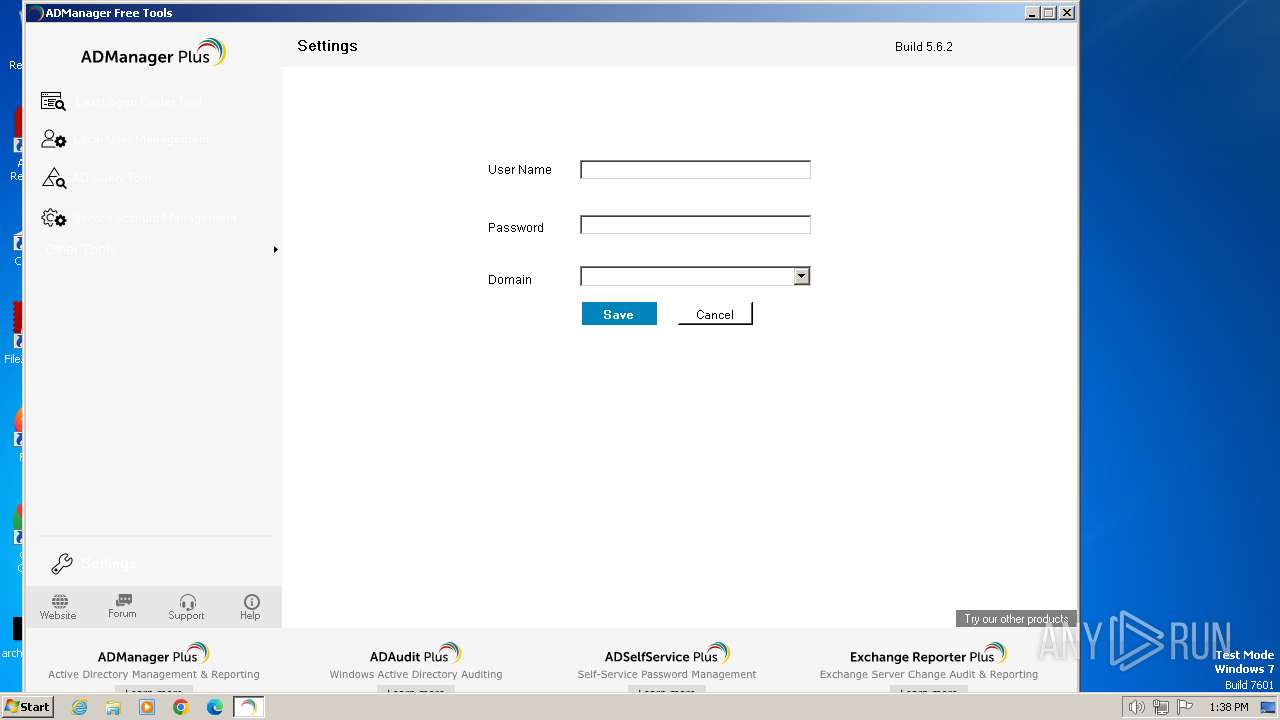Click Learn more under ADSelfService Plus
Screen dimensions: 1280x720
click(x=667, y=690)
